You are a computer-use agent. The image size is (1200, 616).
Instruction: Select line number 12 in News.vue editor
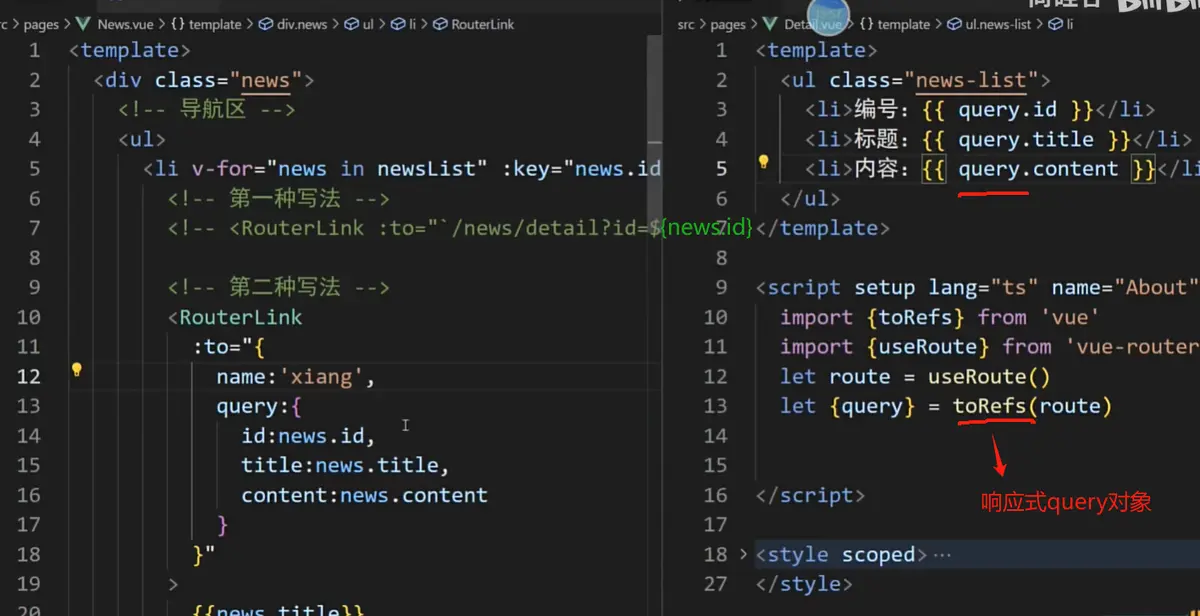(x=29, y=376)
